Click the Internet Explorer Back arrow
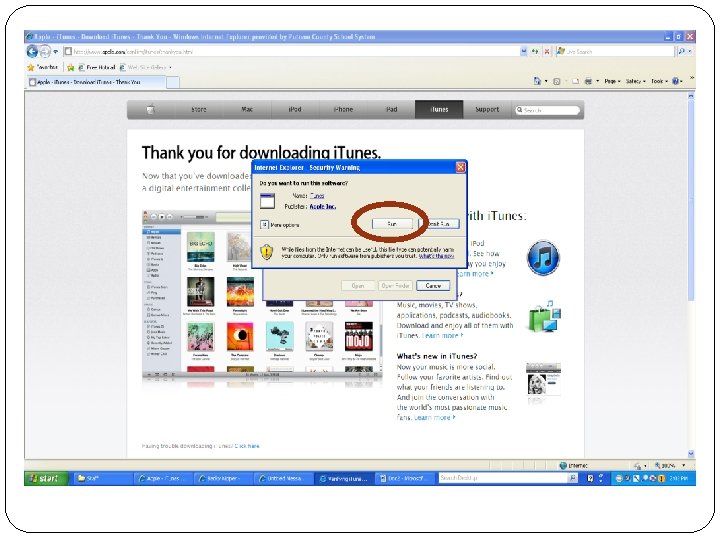The height and width of the screenshot is (540, 720). pos(32,51)
